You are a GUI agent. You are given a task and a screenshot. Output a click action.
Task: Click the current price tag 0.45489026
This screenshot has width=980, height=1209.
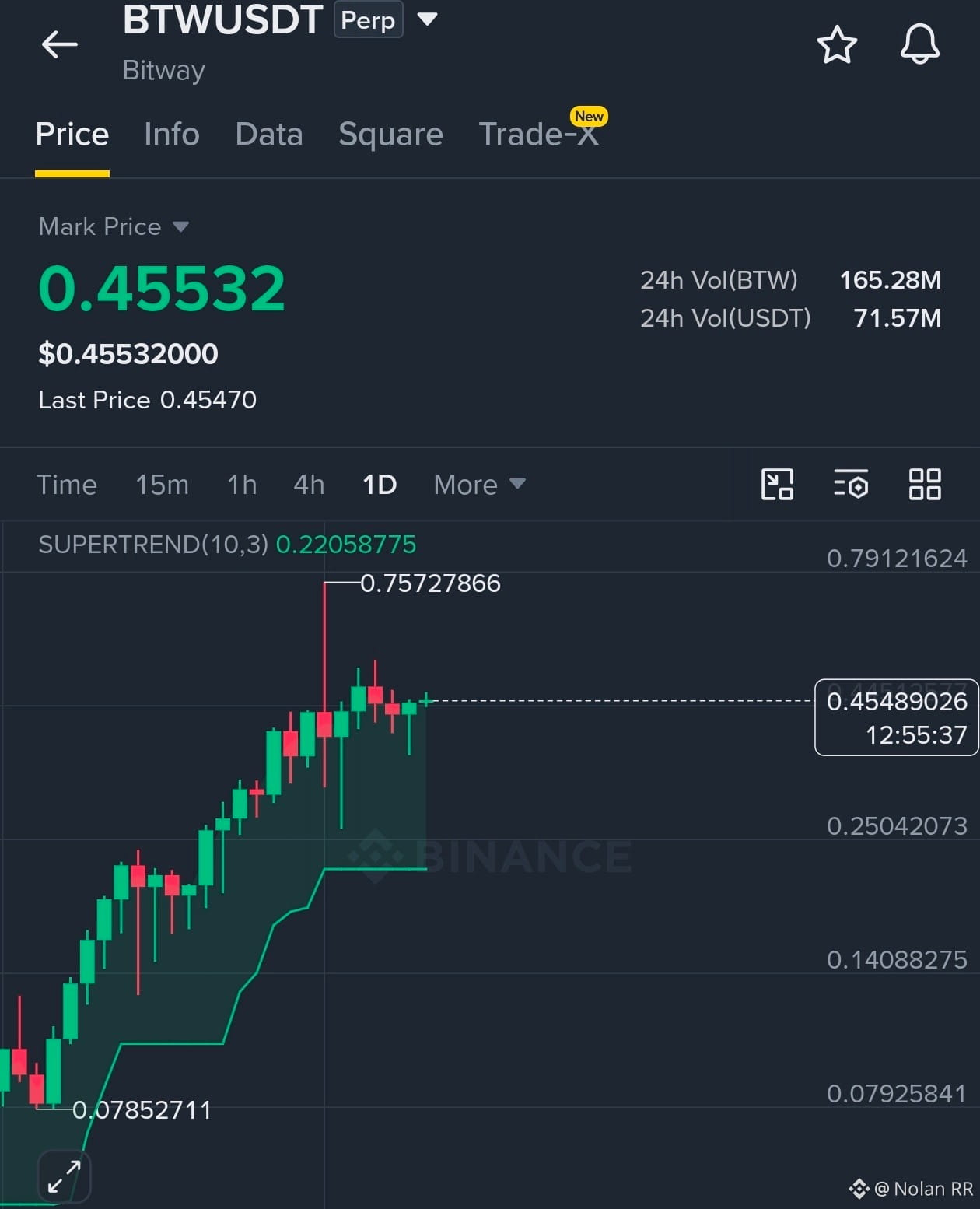(897, 717)
